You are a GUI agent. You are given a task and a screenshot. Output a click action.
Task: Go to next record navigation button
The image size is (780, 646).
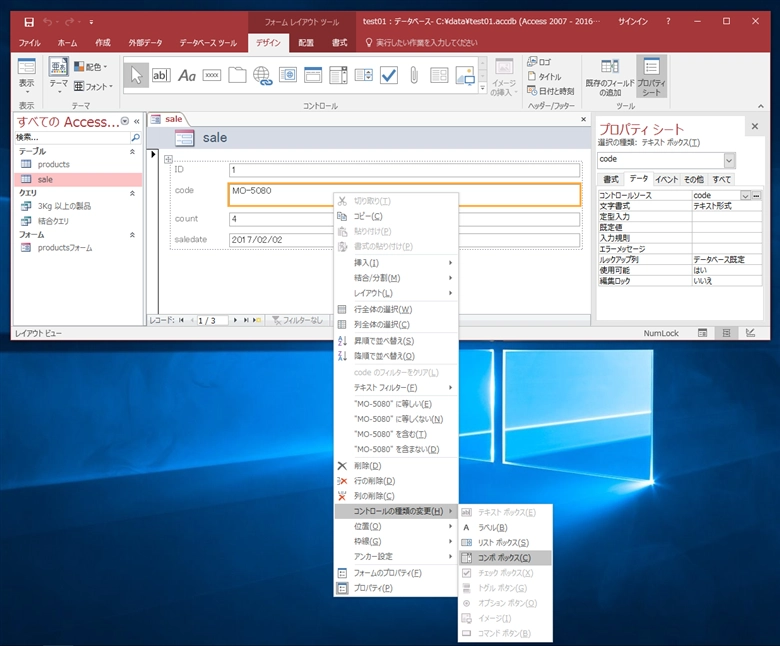235,320
